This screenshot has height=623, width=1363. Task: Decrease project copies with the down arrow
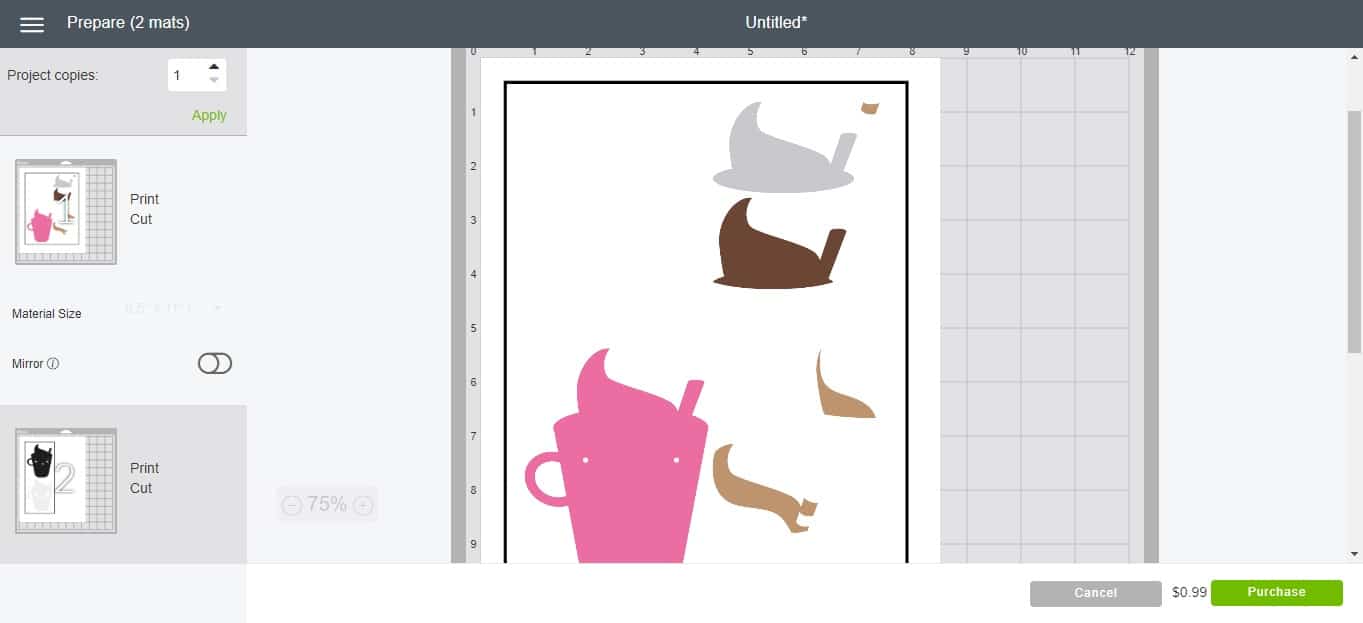[213, 80]
